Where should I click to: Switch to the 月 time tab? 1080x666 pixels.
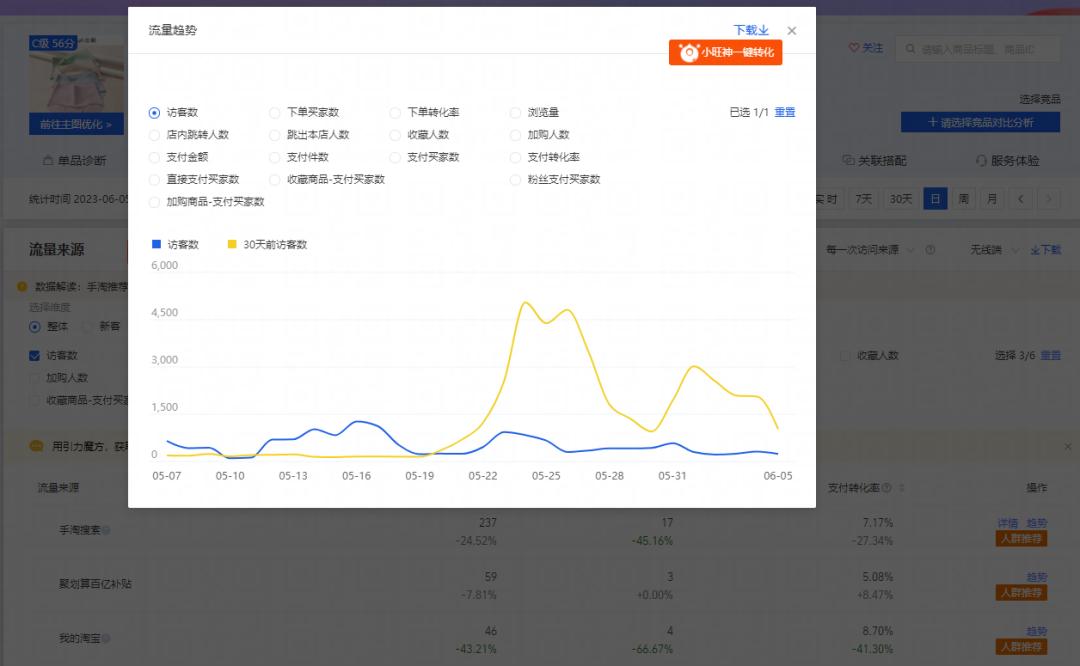(x=993, y=199)
